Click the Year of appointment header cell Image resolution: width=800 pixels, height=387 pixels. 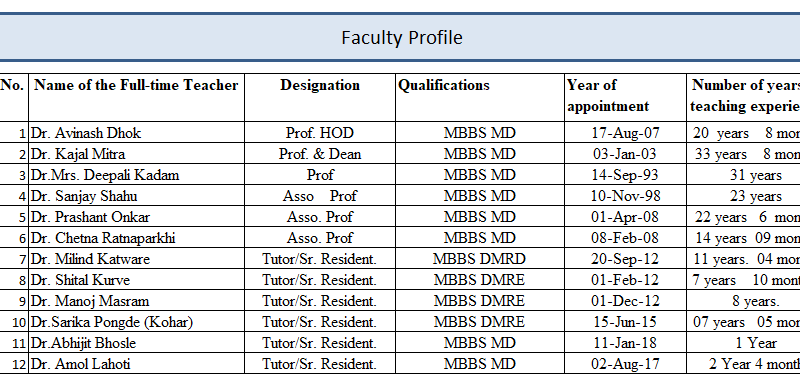[x=626, y=97]
